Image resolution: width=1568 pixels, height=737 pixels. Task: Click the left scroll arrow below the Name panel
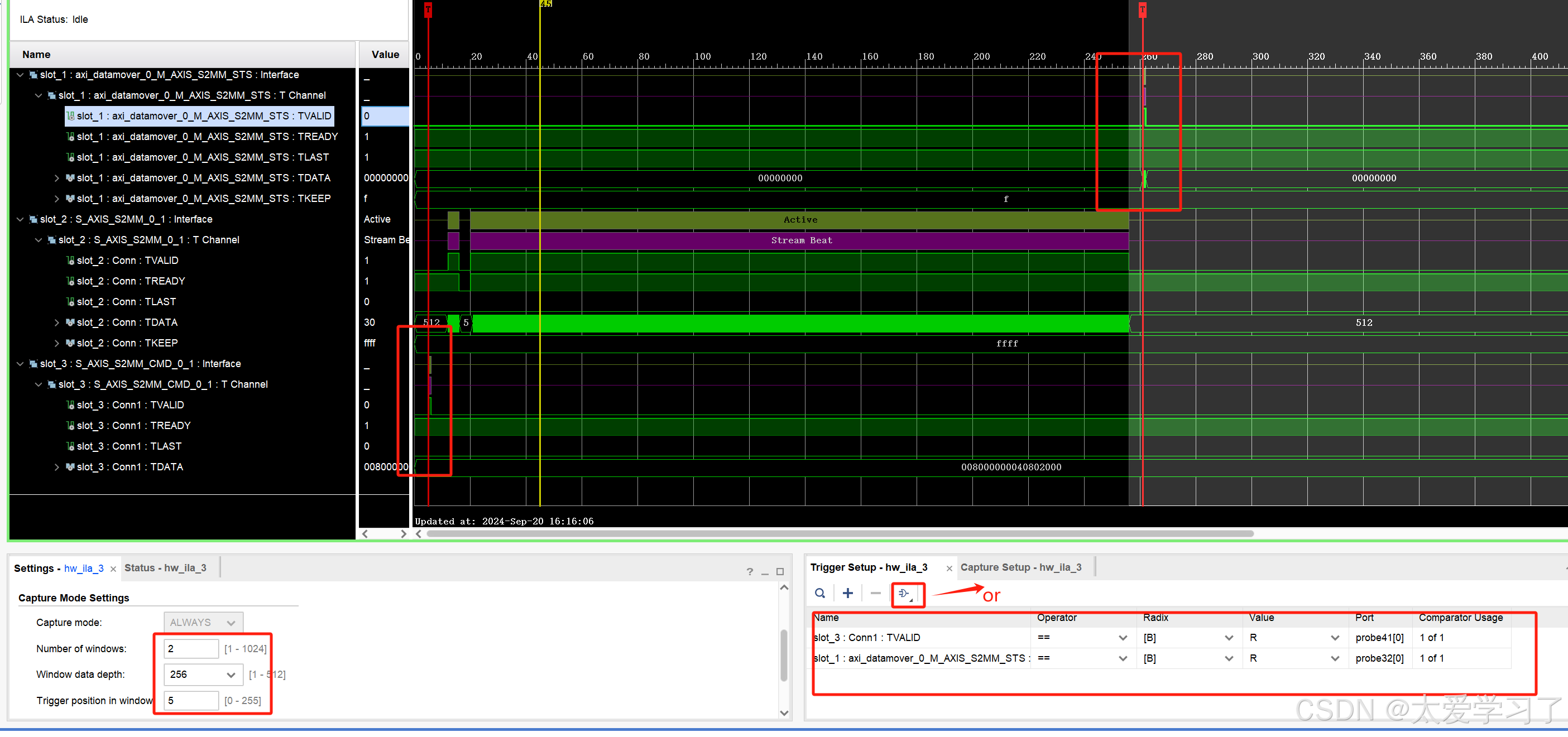point(364,534)
